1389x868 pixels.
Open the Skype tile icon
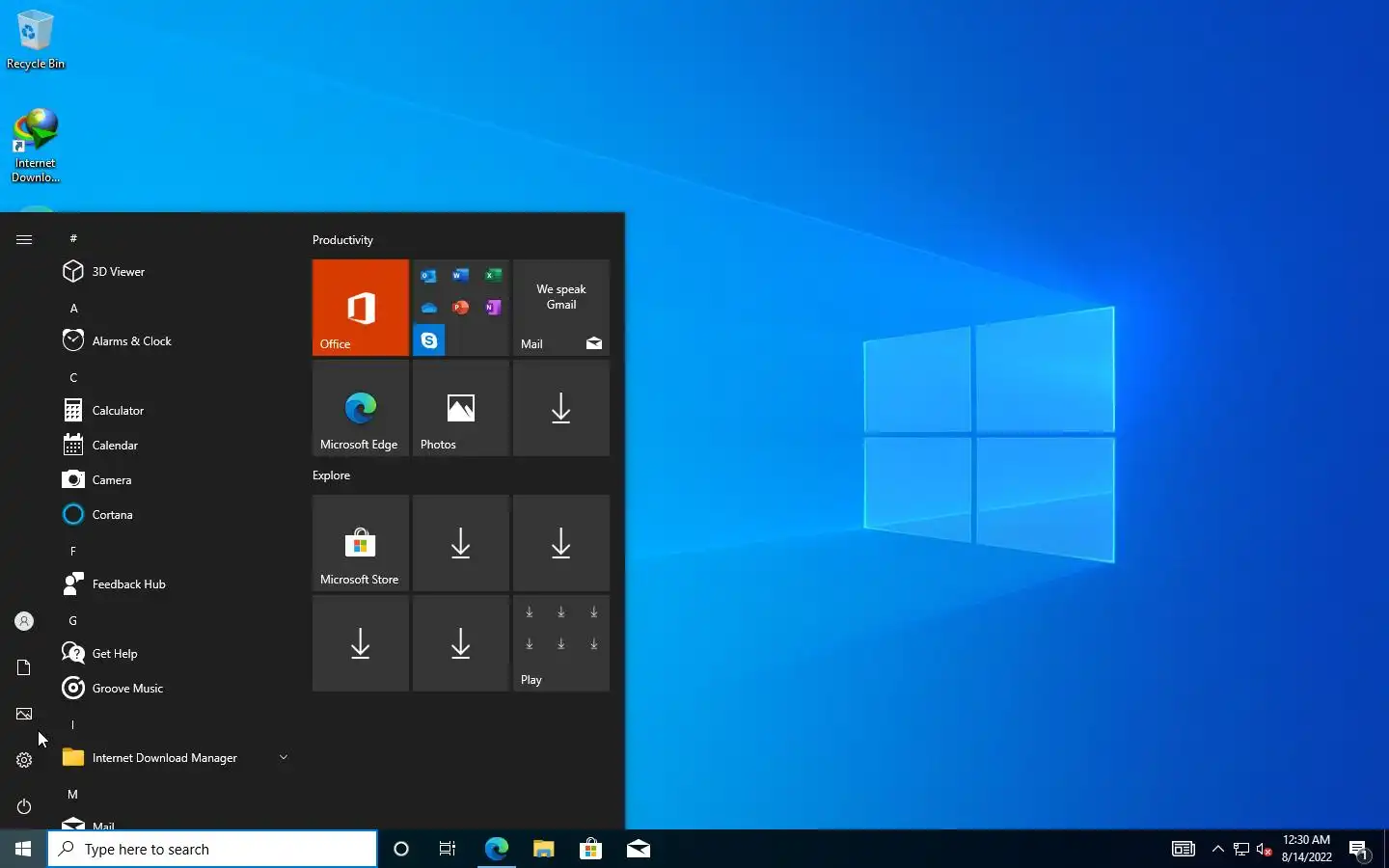click(429, 340)
